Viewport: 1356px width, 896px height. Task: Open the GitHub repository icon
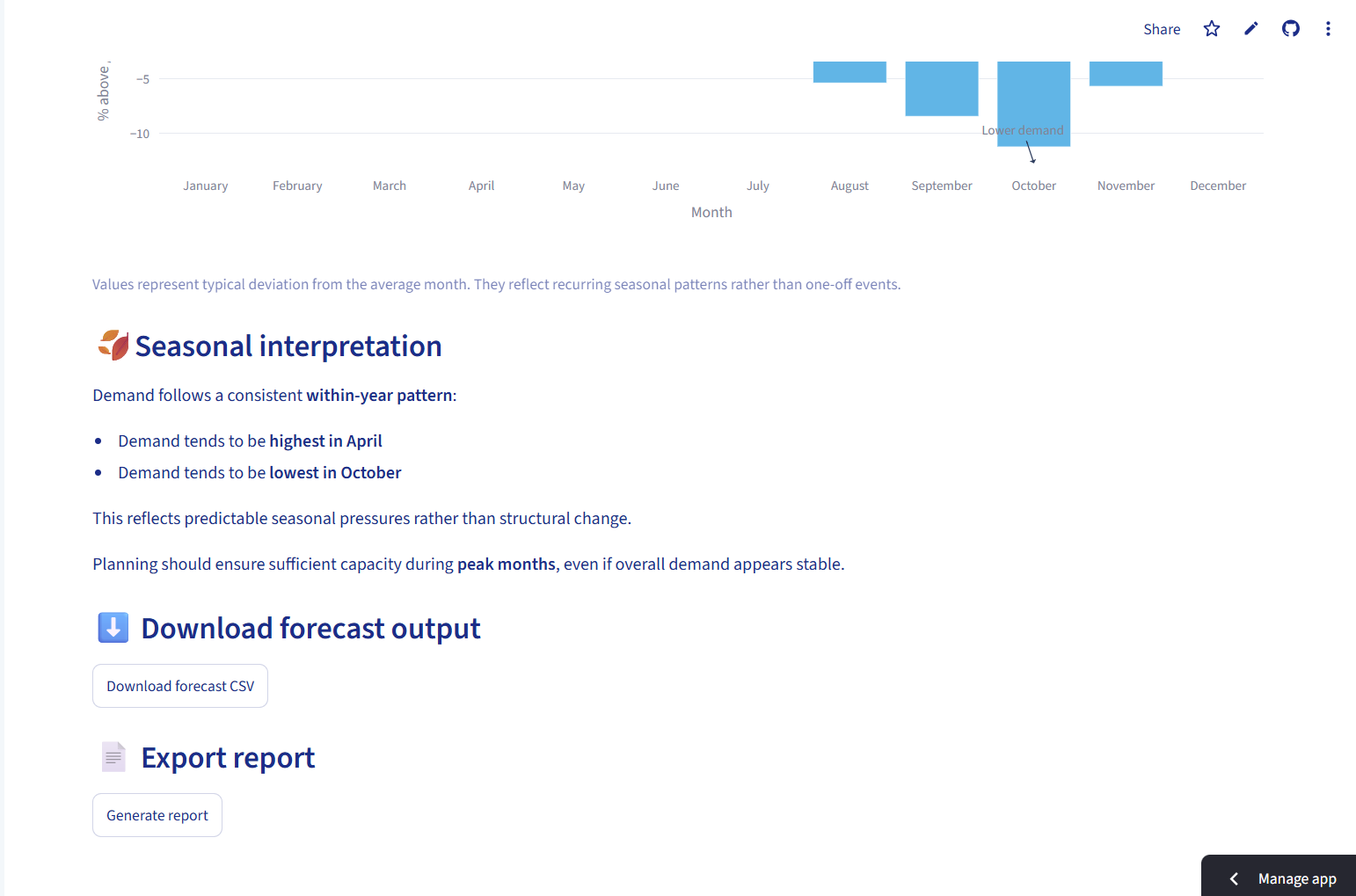coord(1291,29)
